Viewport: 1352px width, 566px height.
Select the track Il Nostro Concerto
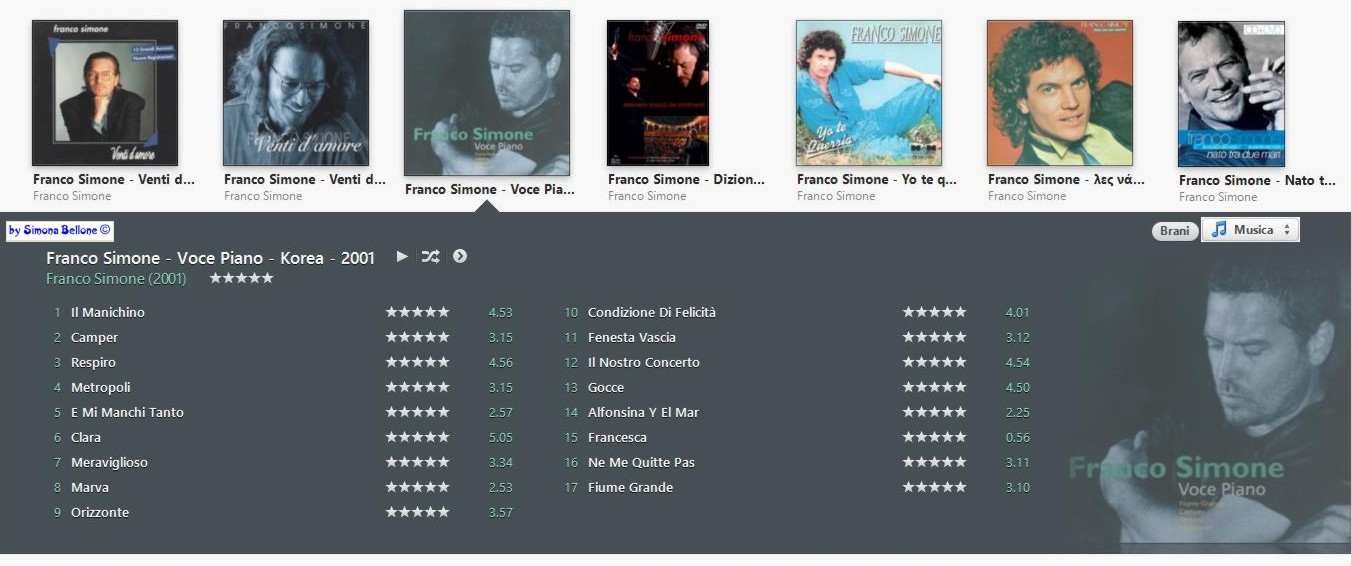point(644,362)
